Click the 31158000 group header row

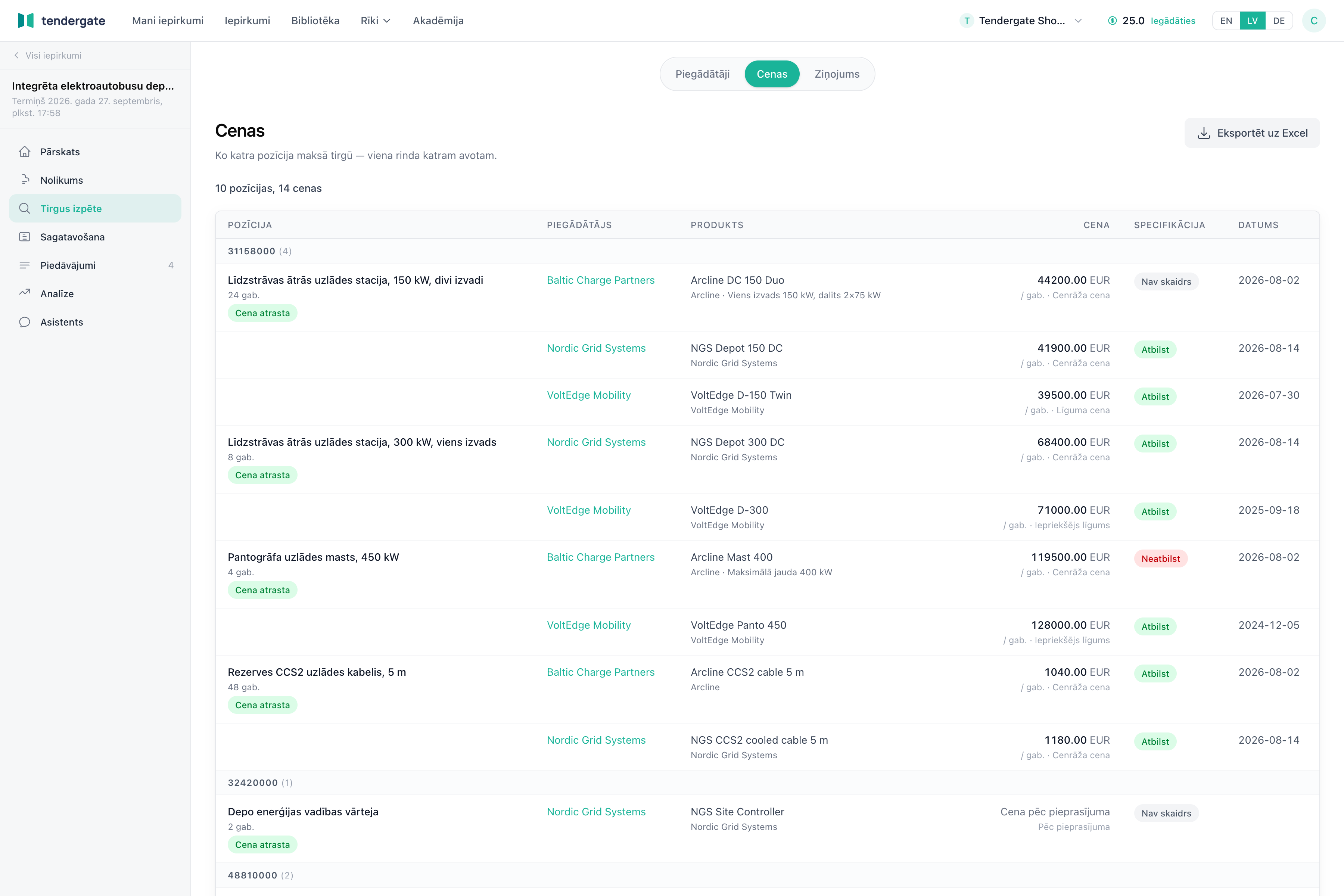point(768,251)
